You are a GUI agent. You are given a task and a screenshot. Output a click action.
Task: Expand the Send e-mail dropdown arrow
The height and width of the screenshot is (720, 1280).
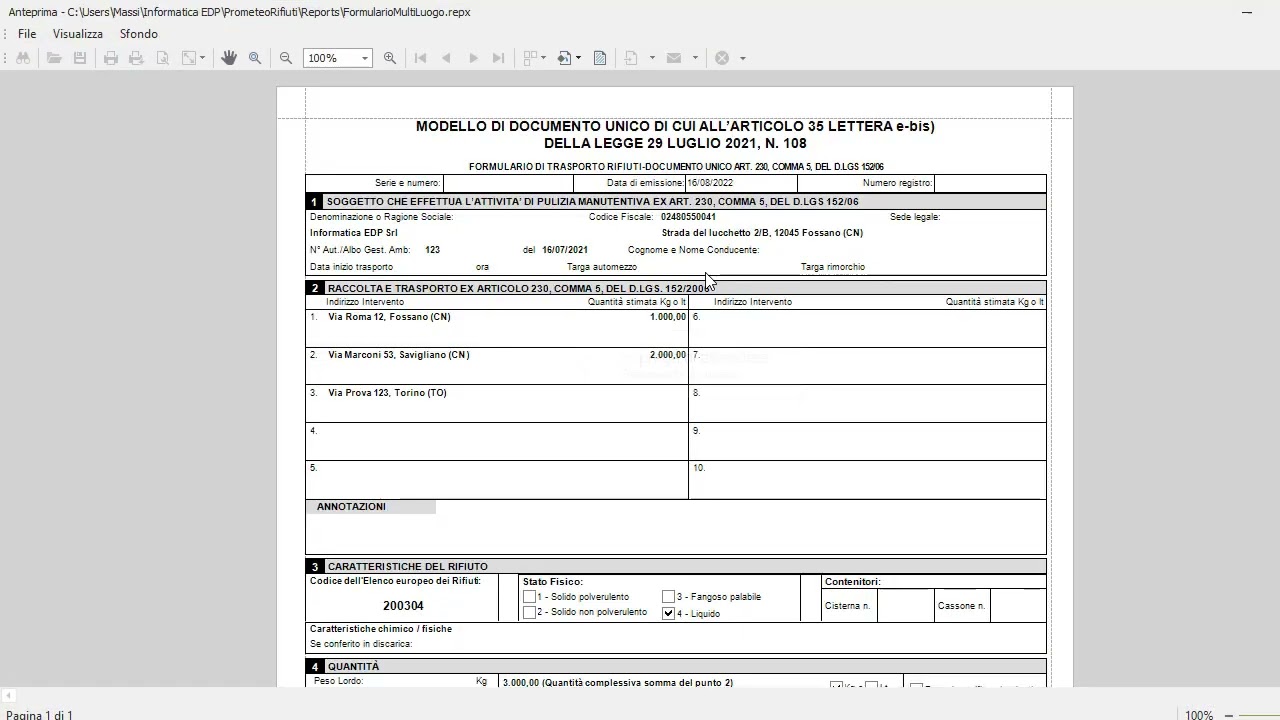(695, 58)
